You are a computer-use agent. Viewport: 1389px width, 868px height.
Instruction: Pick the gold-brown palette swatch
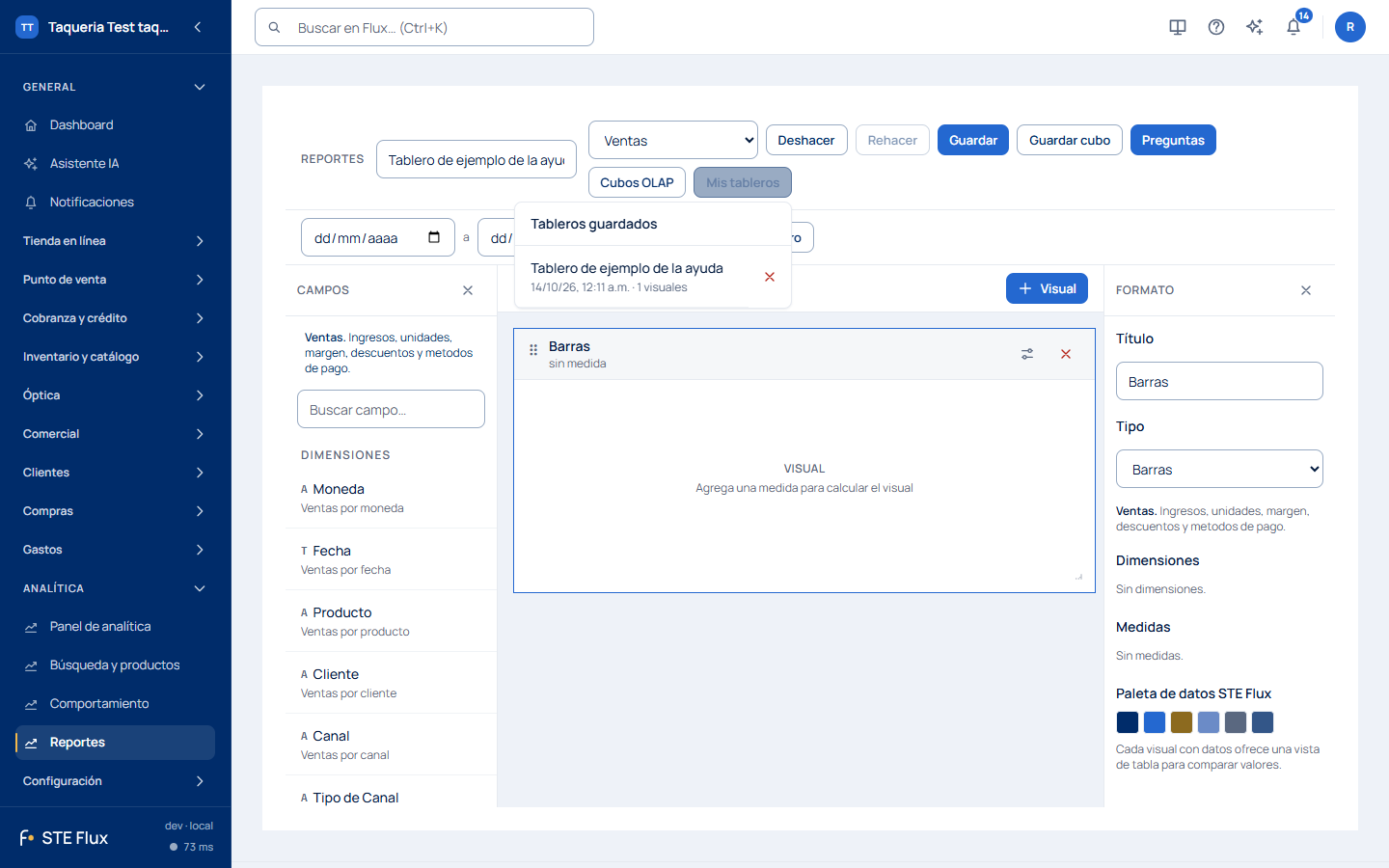(x=1182, y=722)
